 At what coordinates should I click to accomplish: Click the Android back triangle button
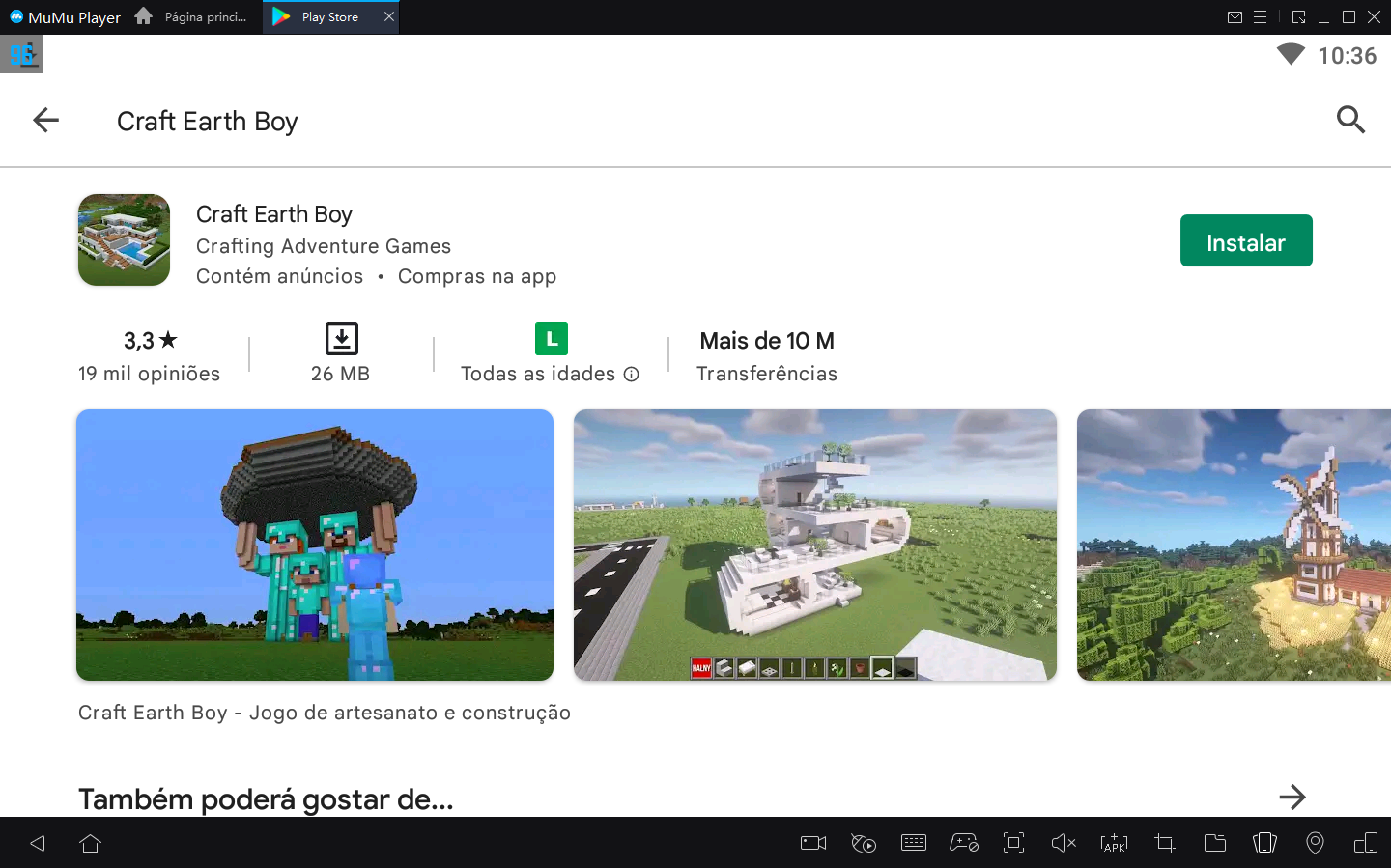coord(38,843)
